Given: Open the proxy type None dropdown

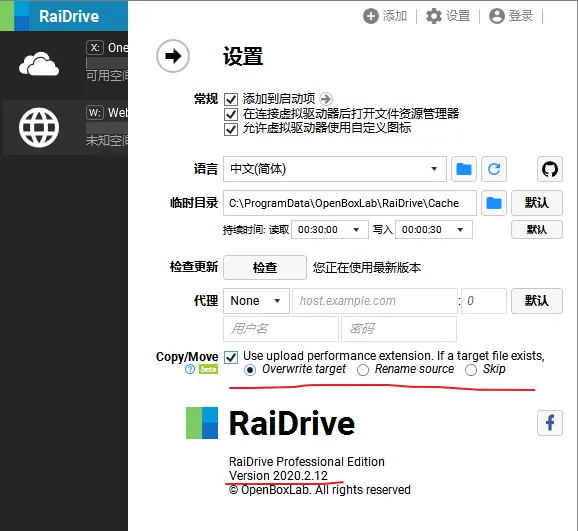Looking at the screenshot, I should pos(256,301).
